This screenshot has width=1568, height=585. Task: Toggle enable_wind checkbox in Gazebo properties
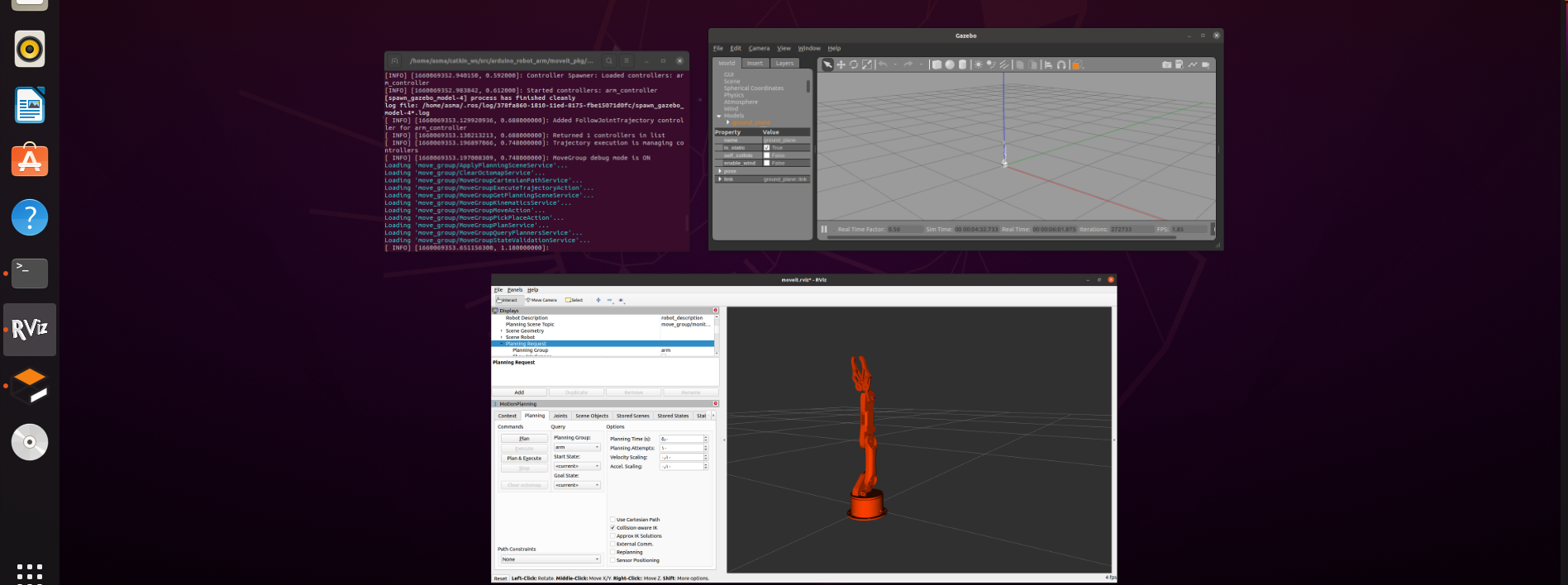pyautogui.click(x=767, y=163)
